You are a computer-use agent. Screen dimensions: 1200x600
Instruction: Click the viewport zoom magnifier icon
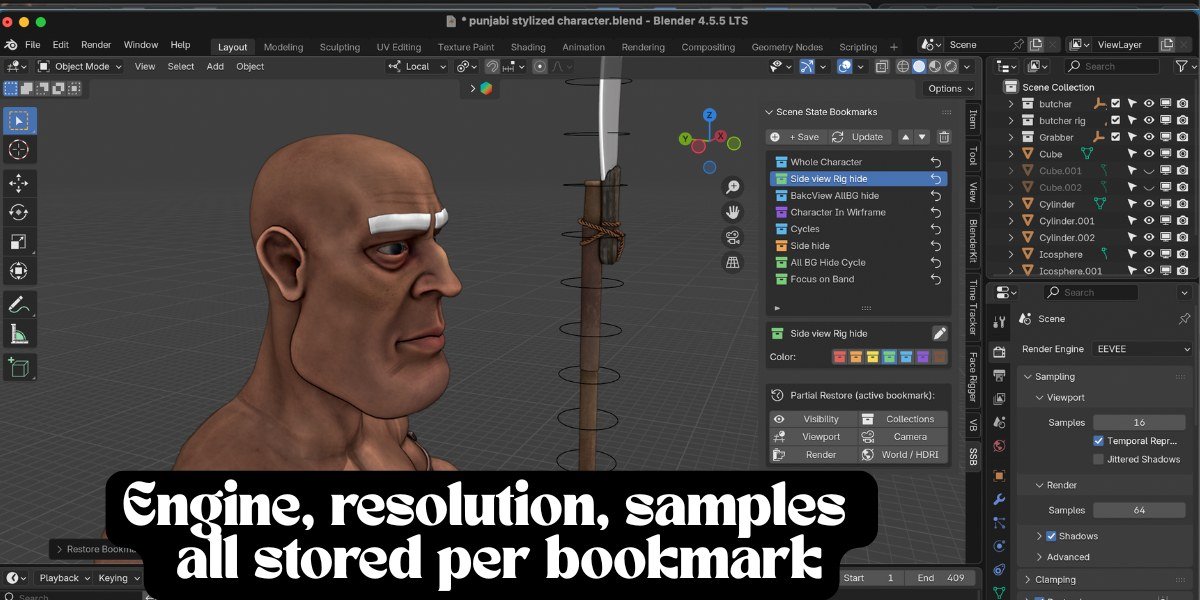tap(733, 187)
